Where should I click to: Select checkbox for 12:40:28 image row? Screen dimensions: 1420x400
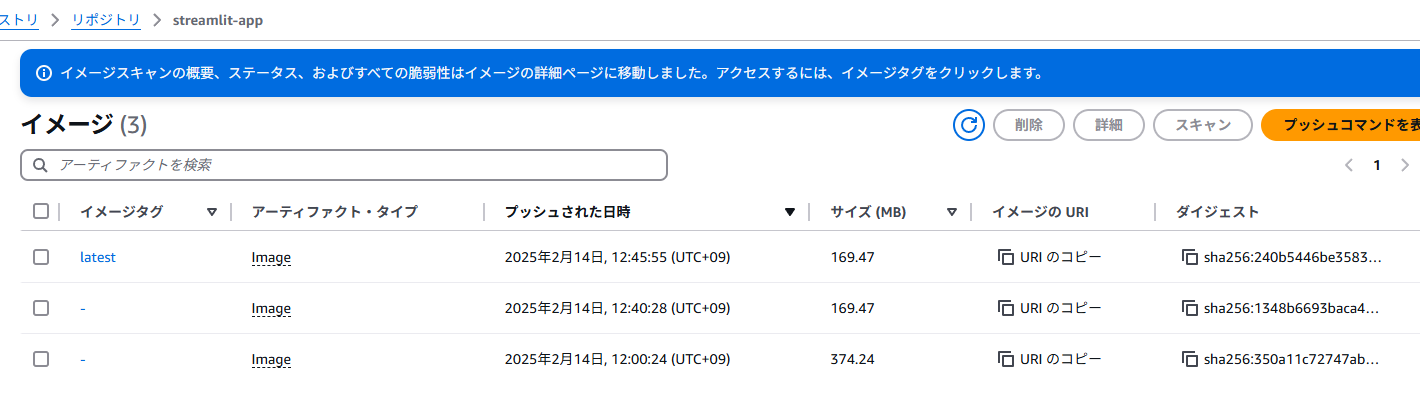(41, 308)
